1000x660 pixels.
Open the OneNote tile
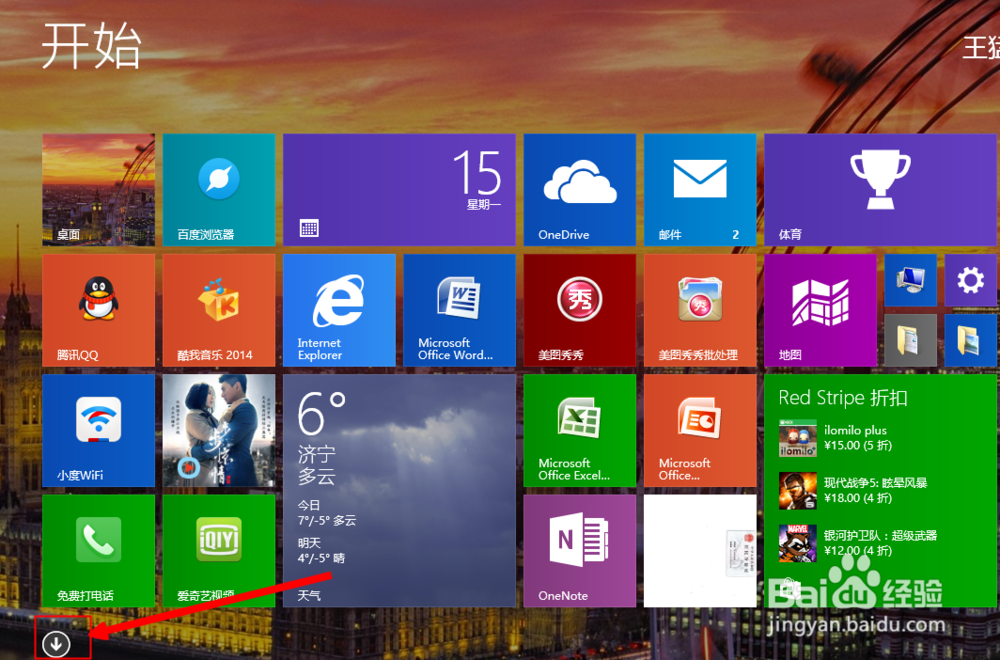coord(579,550)
